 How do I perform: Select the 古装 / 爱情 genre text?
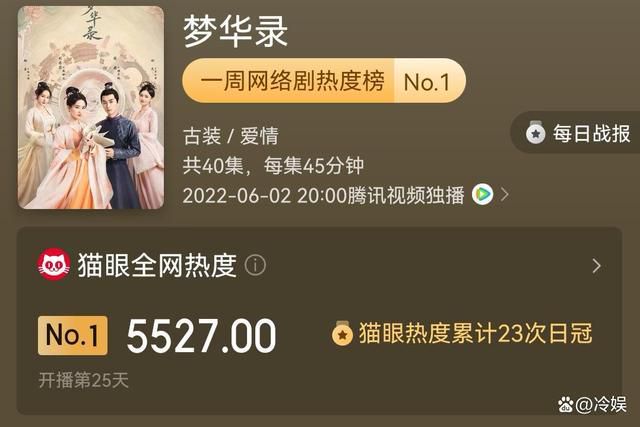(x=231, y=136)
